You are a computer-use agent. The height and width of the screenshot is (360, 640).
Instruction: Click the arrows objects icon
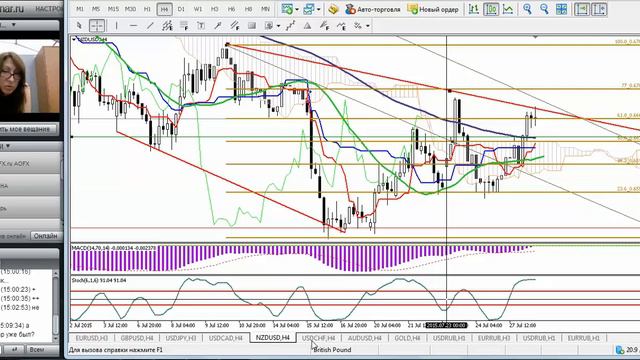click(269, 26)
